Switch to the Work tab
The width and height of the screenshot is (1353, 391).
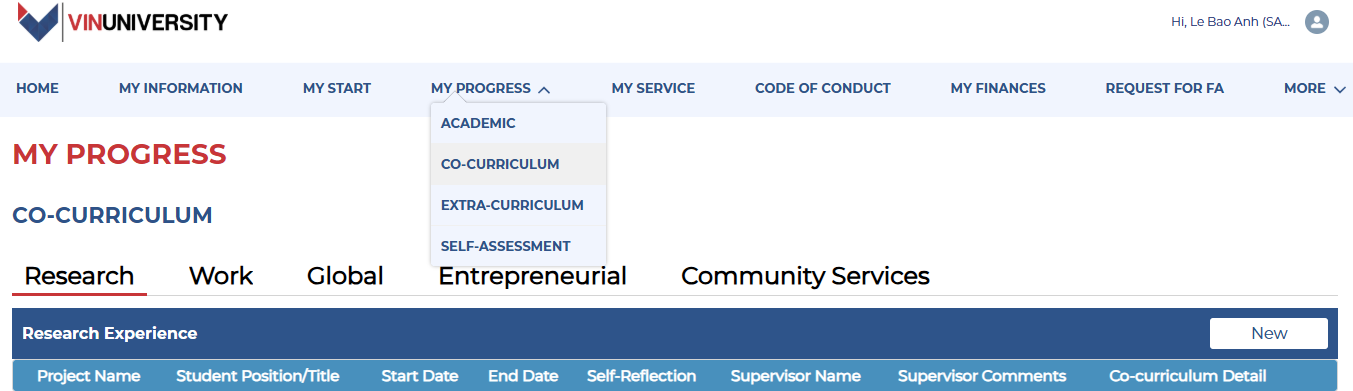(x=221, y=276)
